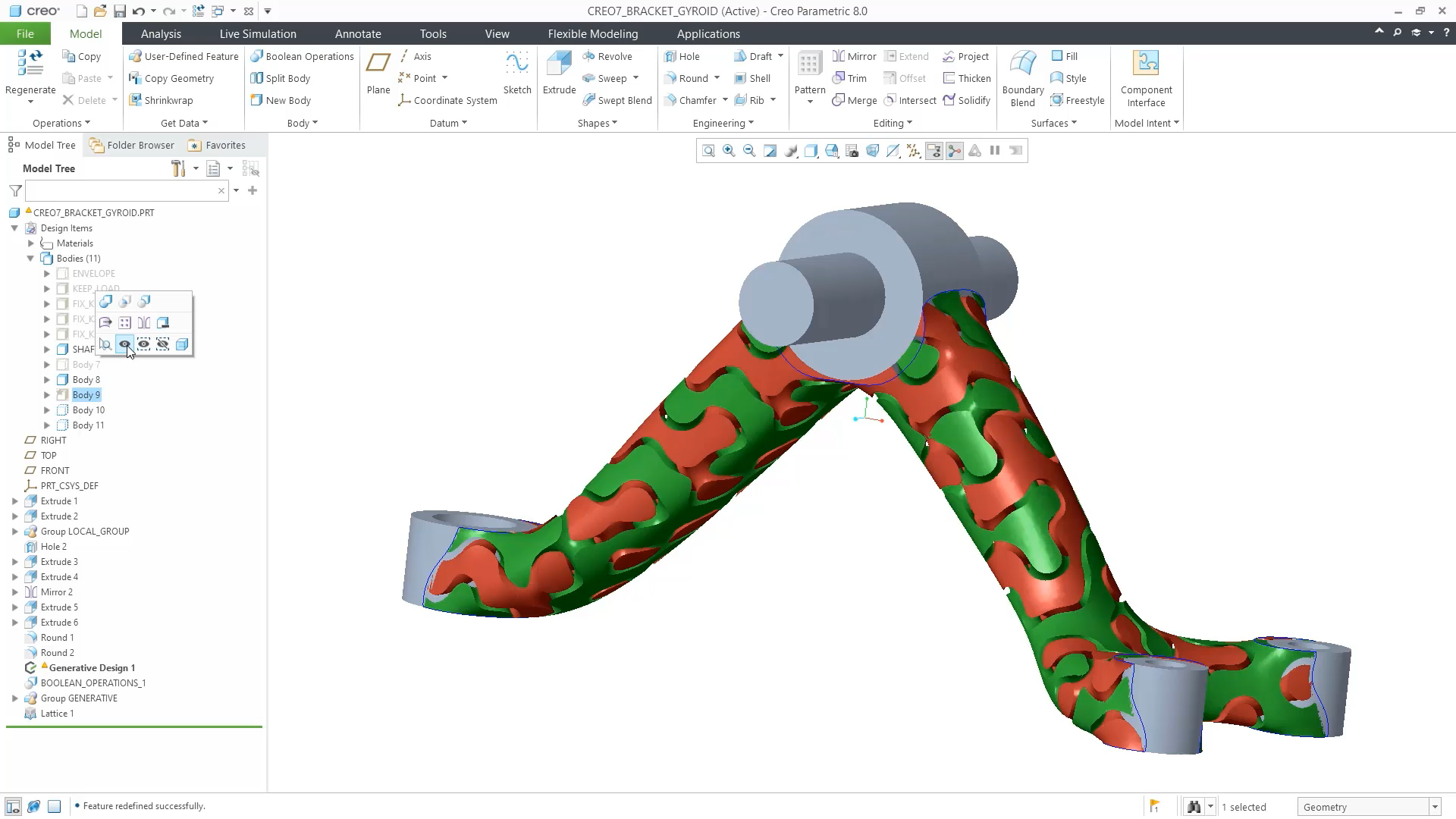Open the View Manager icon
Image resolution: width=1456 pixels, height=819 pixels.
tap(852, 151)
